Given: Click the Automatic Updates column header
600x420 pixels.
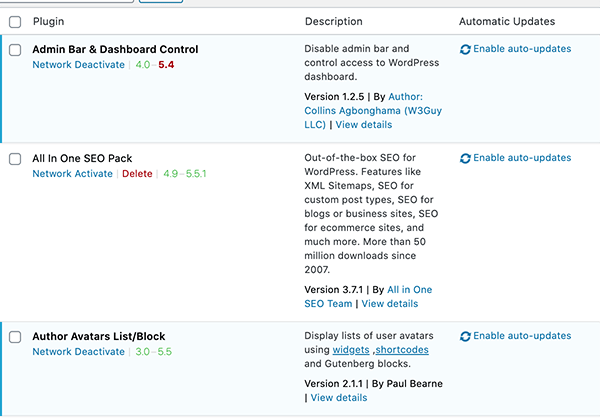Looking at the screenshot, I should click(507, 21).
